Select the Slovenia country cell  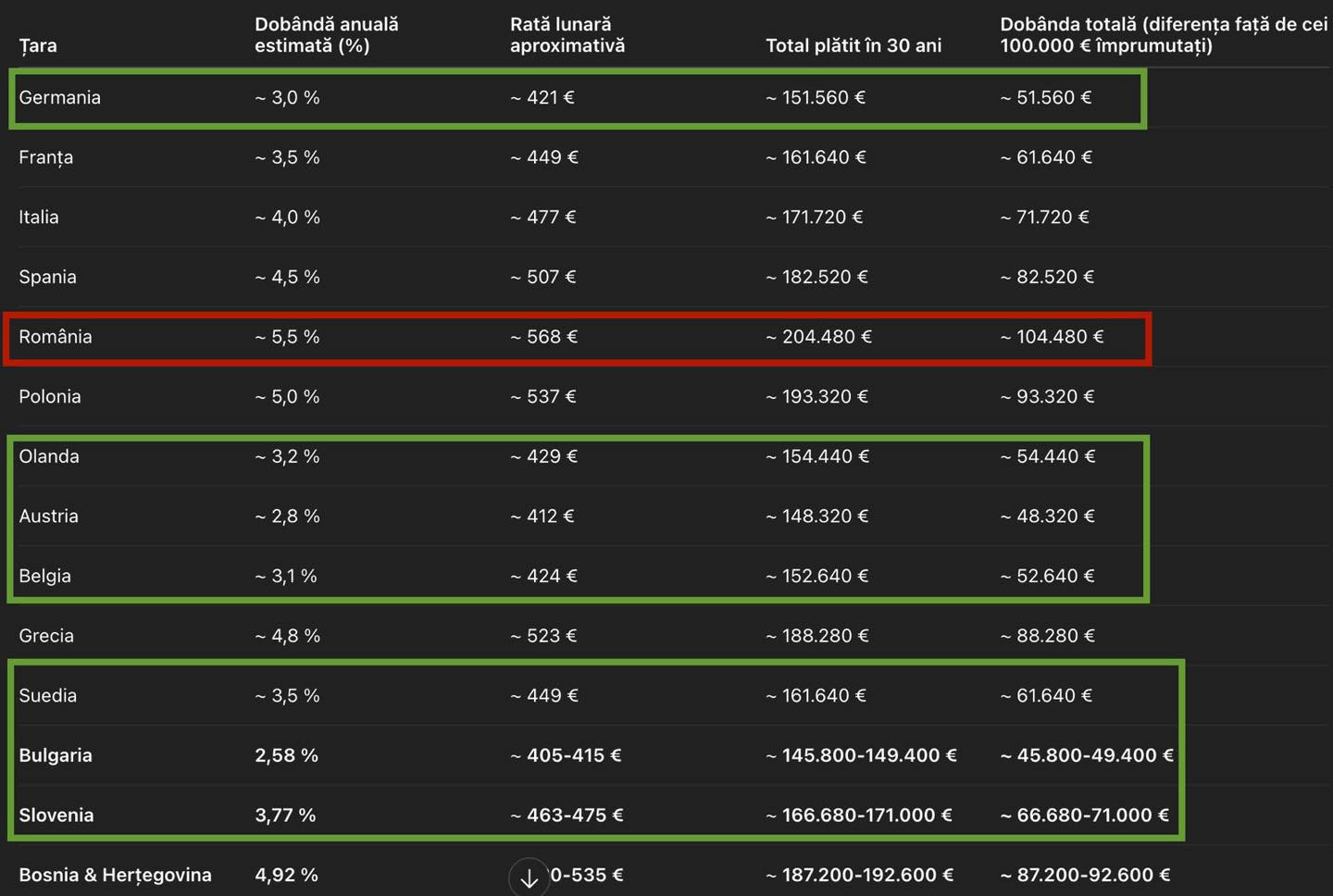[56, 815]
